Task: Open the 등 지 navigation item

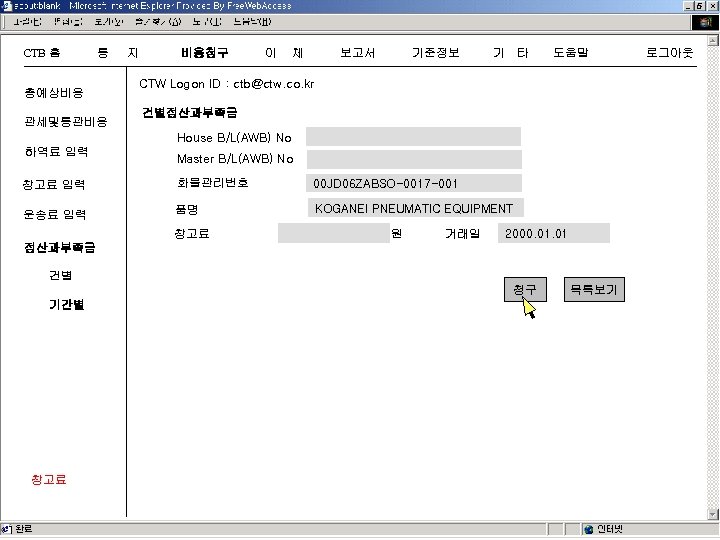Action: click(118, 53)
